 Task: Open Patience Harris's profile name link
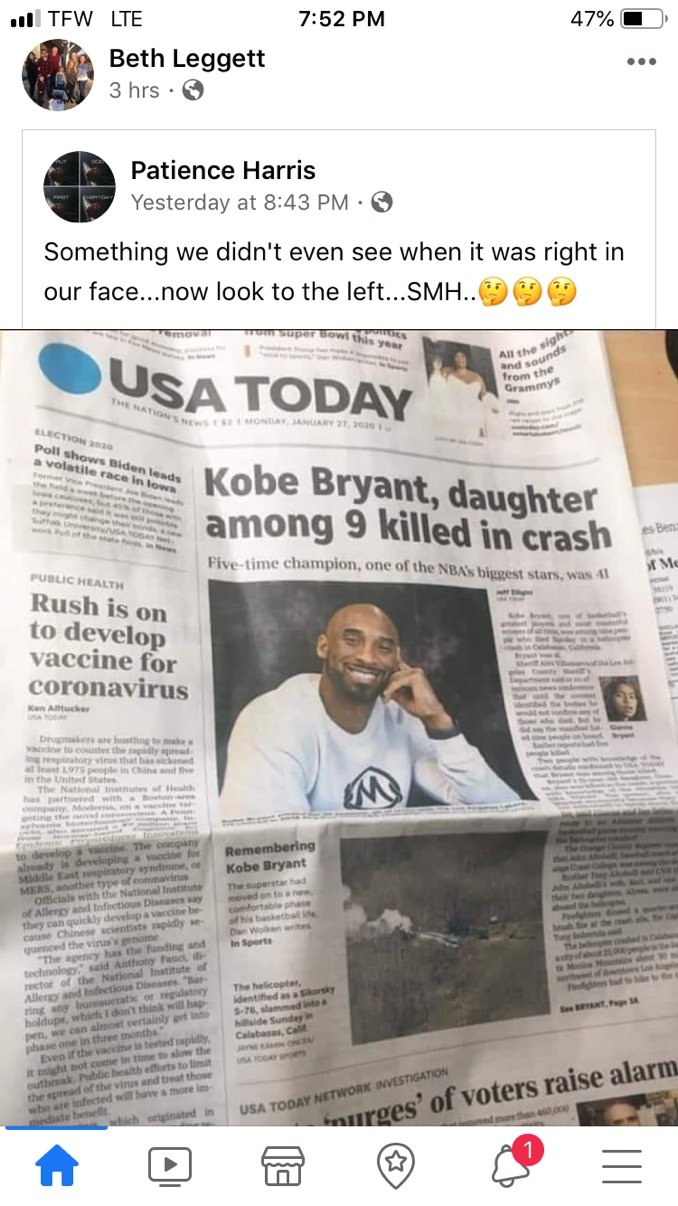click(x=223, y=170)
